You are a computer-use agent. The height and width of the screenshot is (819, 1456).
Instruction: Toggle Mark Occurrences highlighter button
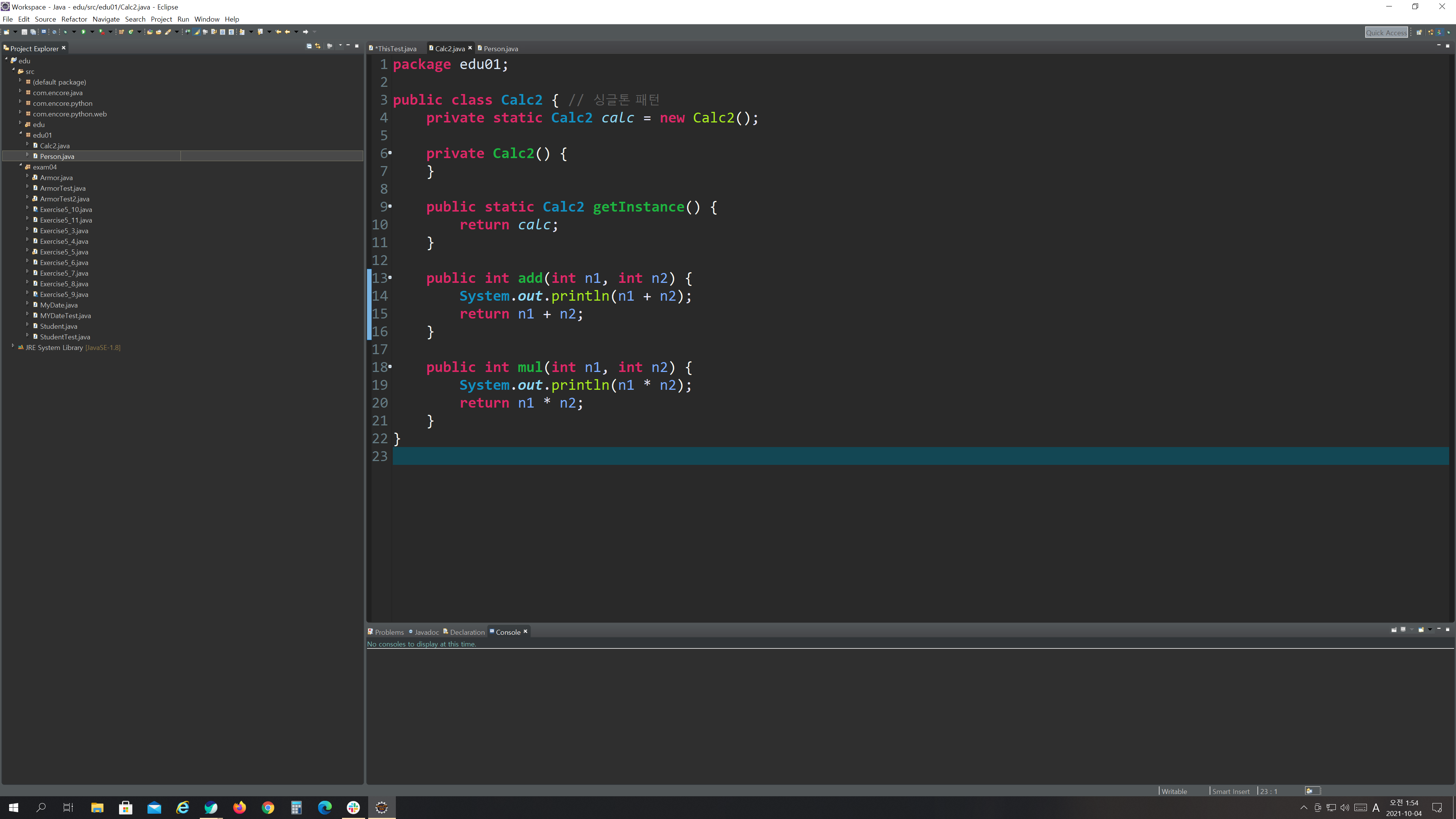point(196,31)
